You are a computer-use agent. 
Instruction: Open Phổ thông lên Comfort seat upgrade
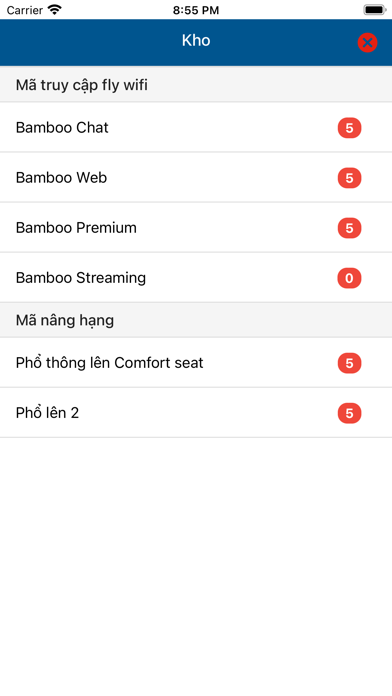(196, 363)
